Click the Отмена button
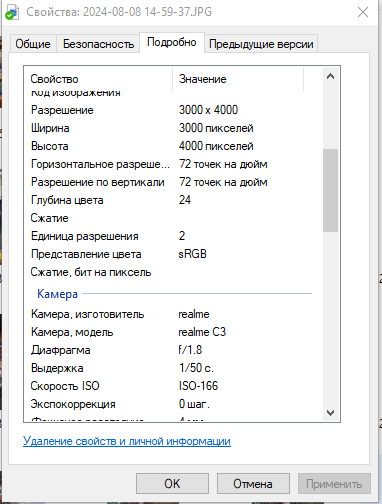Viewport: 382px width, 504px height. [253, 484]
